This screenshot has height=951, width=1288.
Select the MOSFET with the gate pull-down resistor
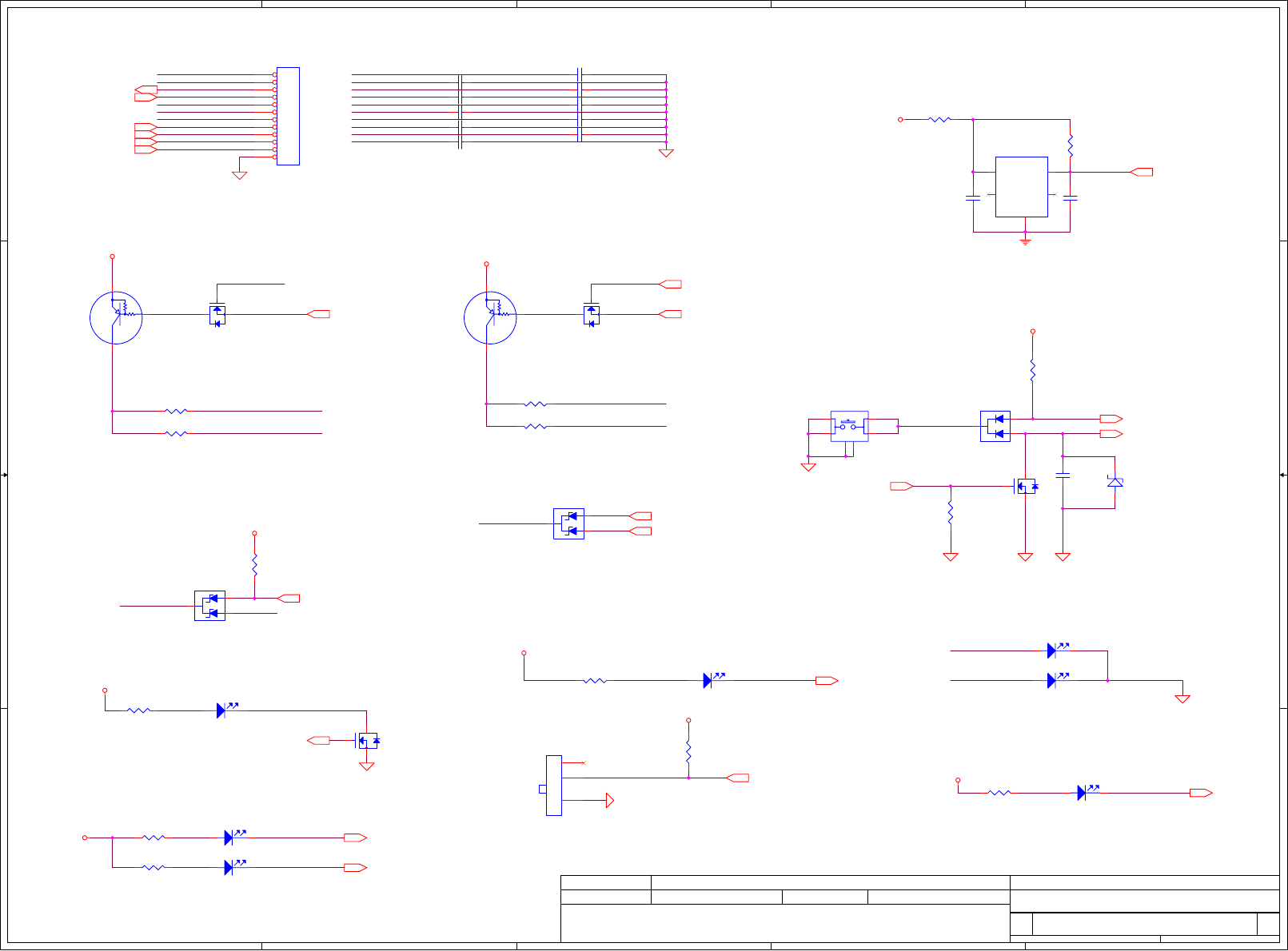point(1025,486)
